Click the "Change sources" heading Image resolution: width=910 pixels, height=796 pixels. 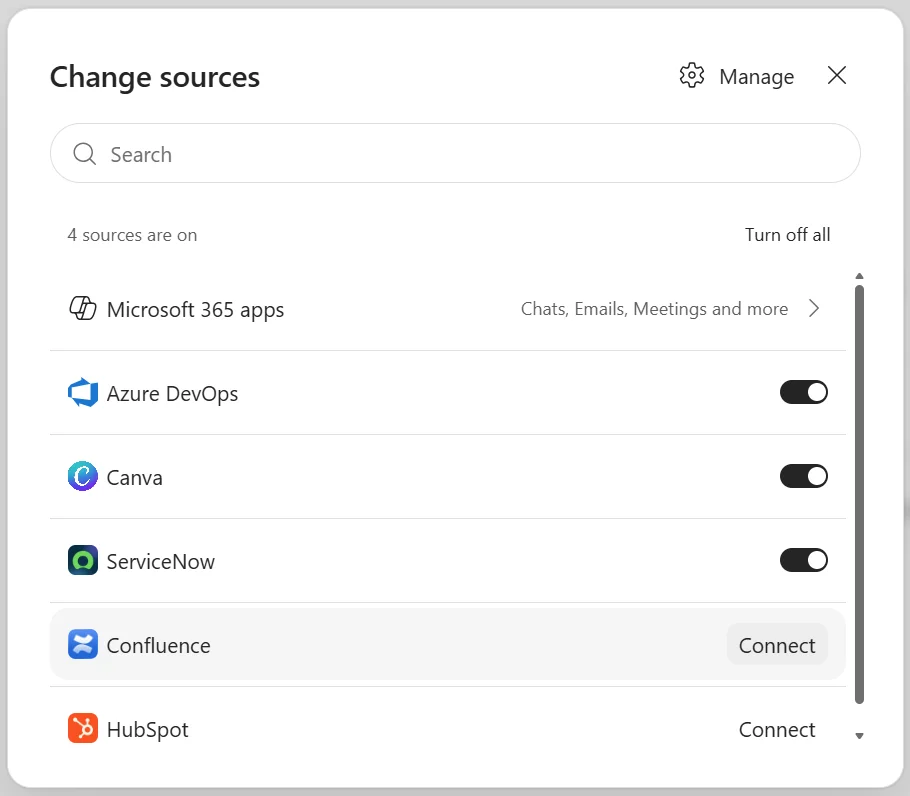[x=155, y=77]
